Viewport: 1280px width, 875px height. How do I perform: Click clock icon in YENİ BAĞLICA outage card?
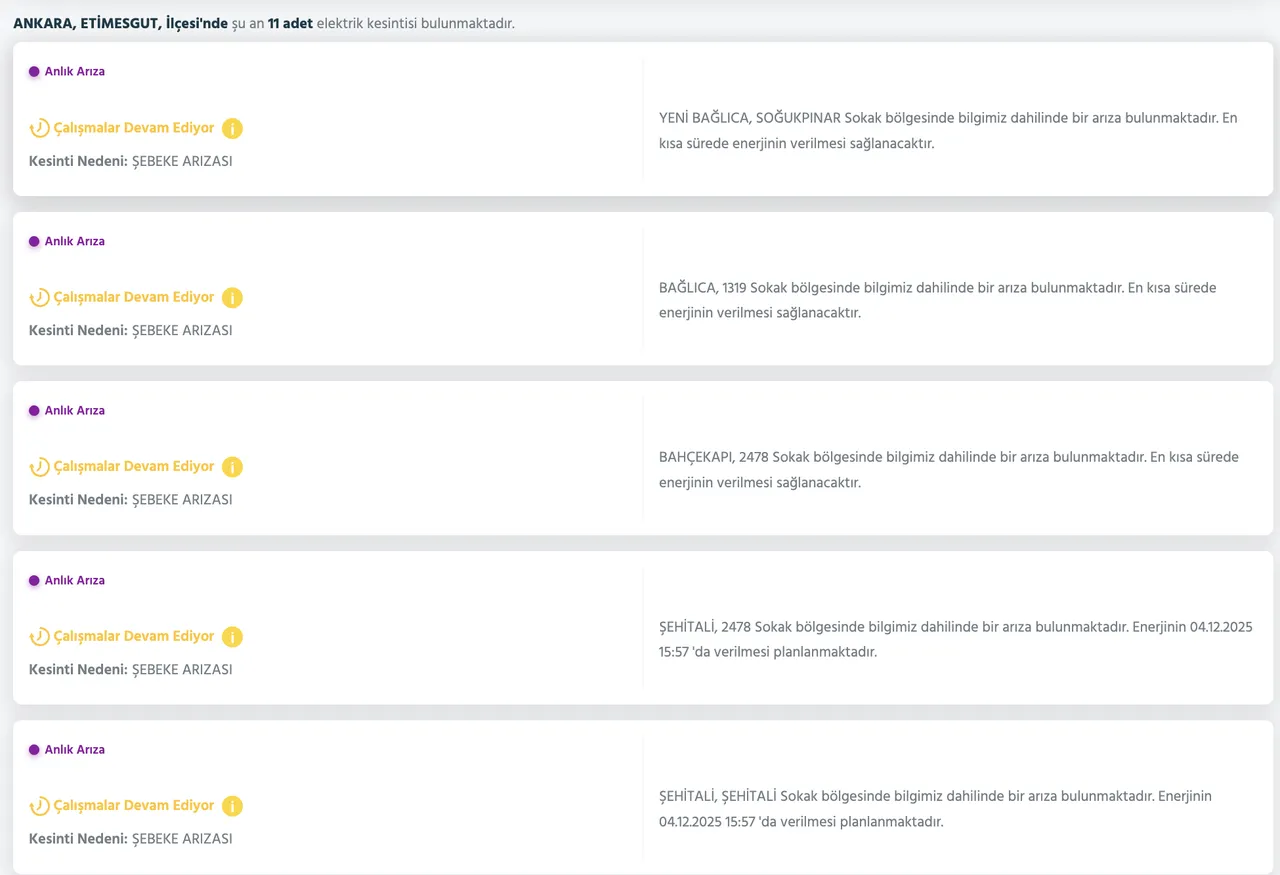pyautogui.click(x=39, y=128)
